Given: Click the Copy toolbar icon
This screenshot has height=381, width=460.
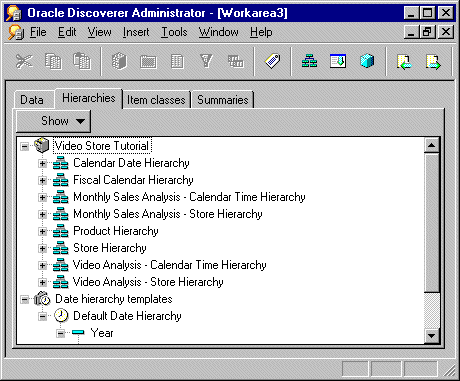Looking at the screenshot, I should click(x=53, y=62).
